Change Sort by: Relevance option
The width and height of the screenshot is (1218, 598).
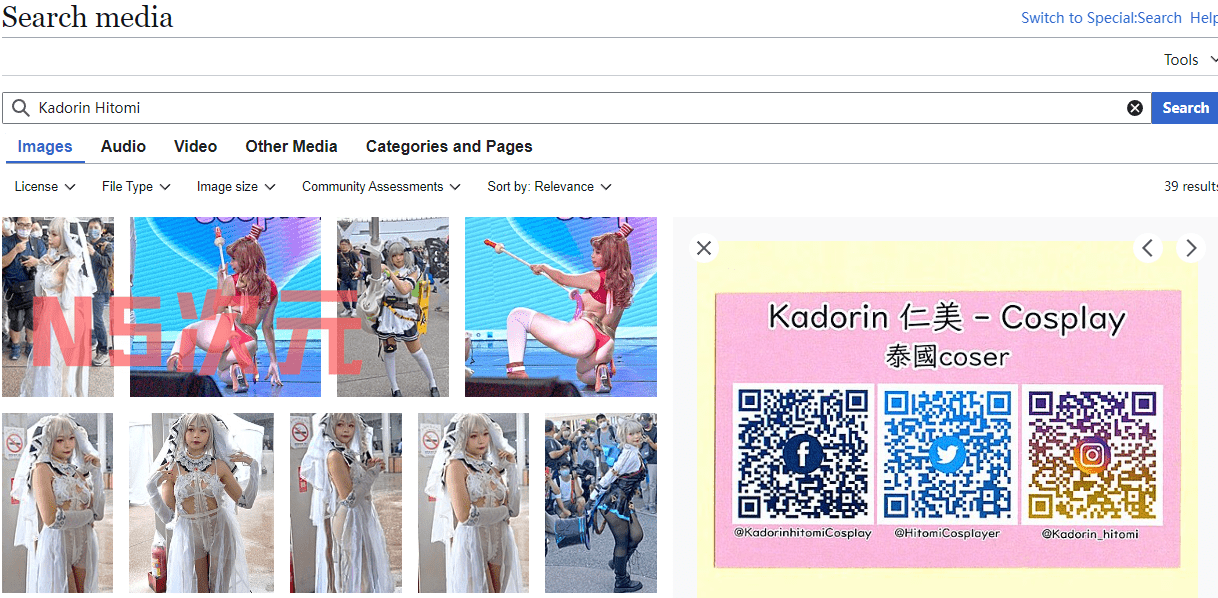coord(549,187)
